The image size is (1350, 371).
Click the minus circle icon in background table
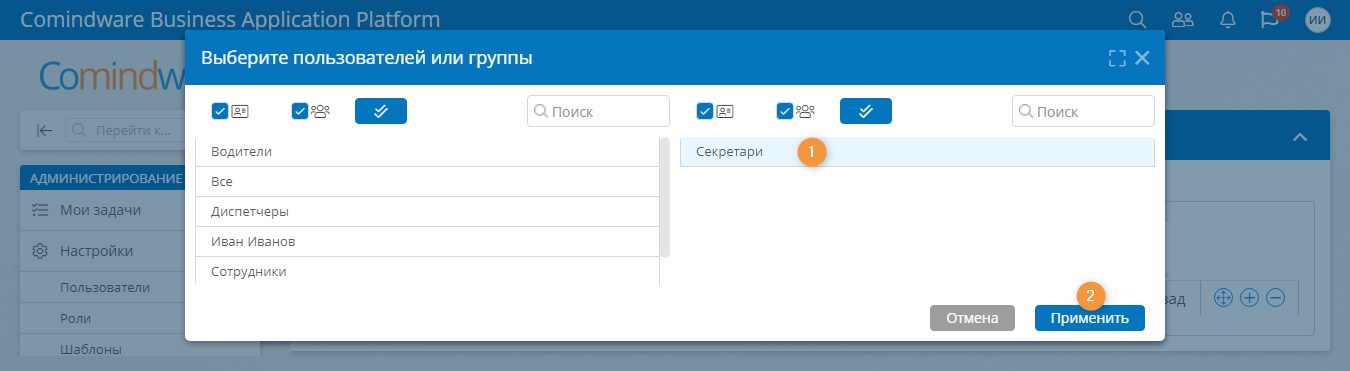1275,298
